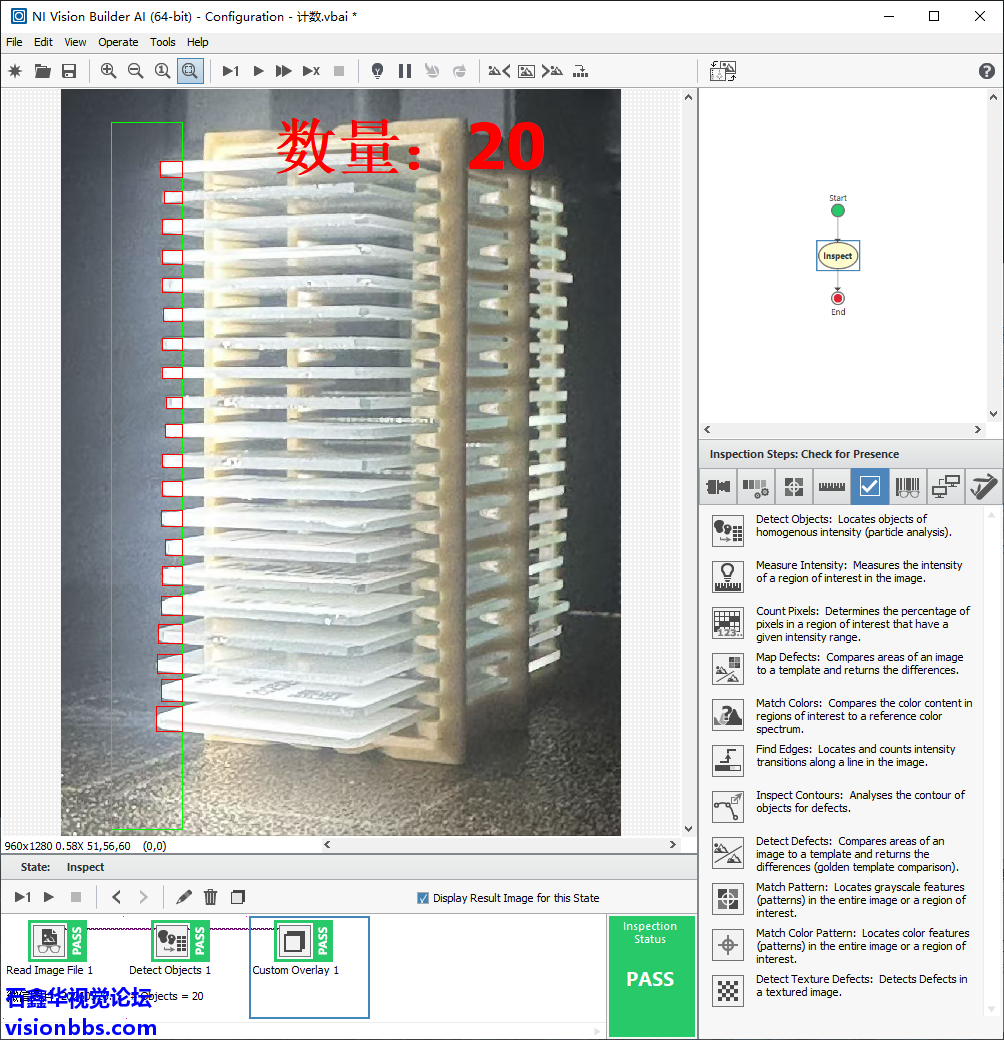Screen dimensions: 1004x1040
Task: Select the Communicate network computers tab
Action: (x=946, y=487)
